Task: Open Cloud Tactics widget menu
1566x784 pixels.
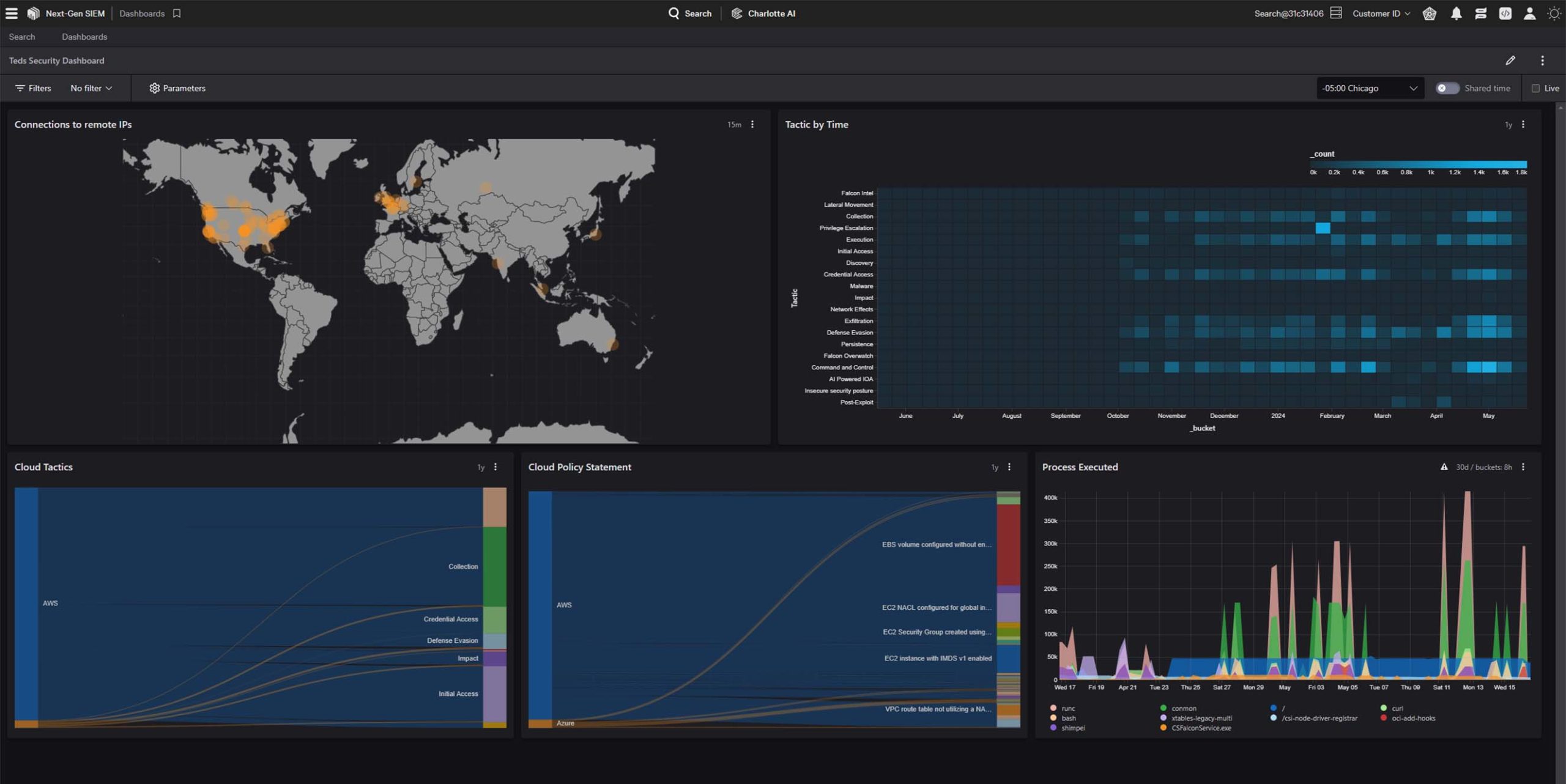Action: point(495,467)
